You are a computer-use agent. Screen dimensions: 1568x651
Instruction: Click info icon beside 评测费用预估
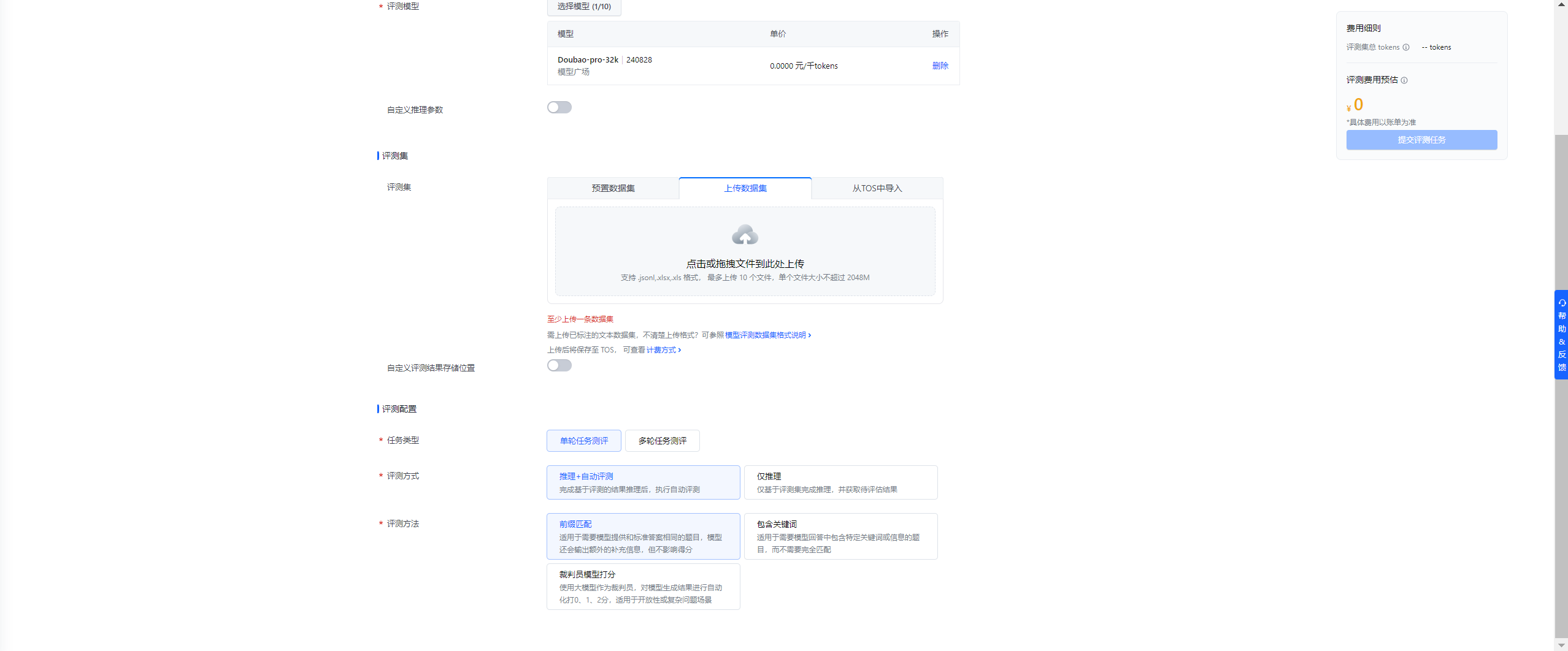coord(1404,80)
